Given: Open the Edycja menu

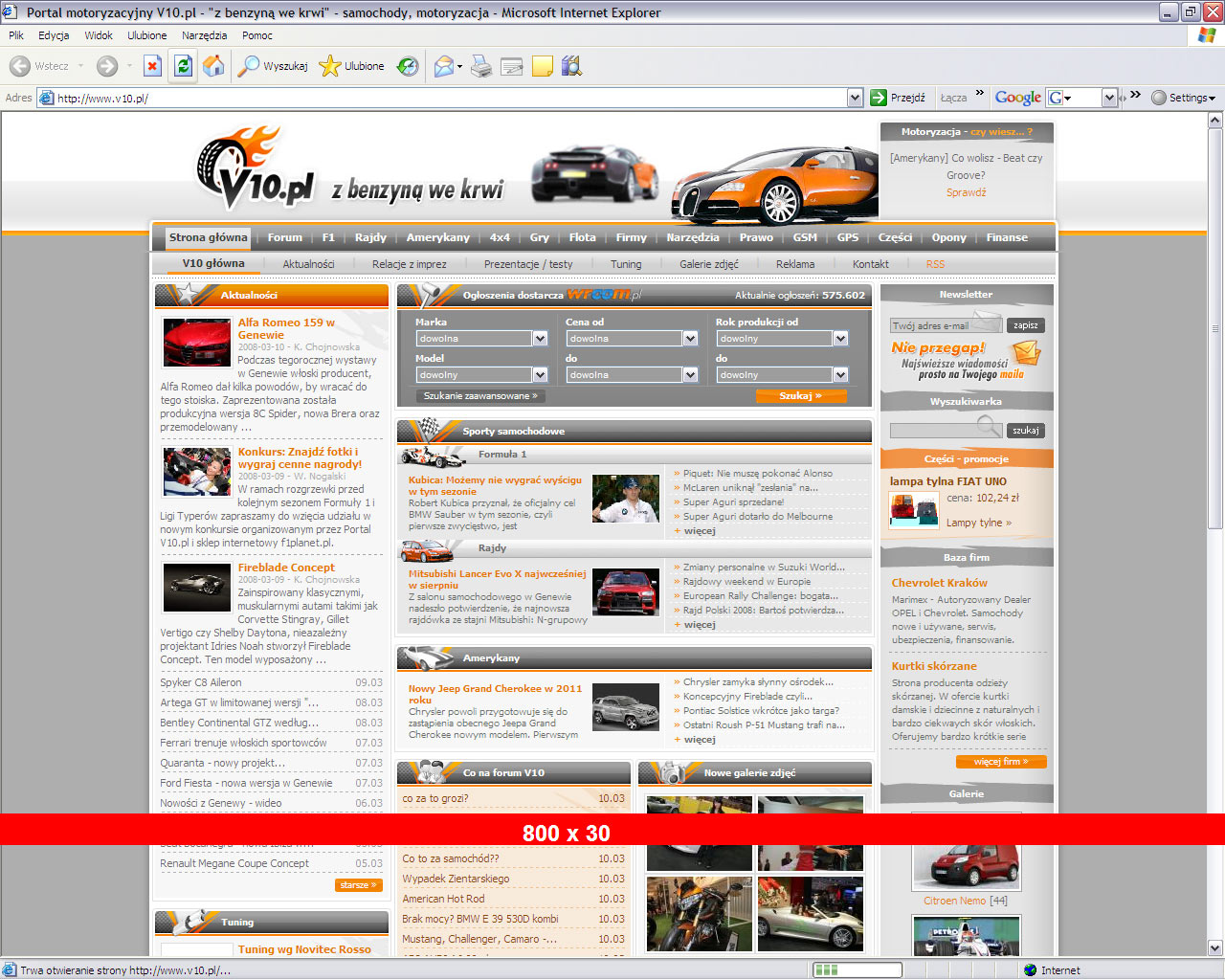Looking at the screenshot, I should point(54,35).
